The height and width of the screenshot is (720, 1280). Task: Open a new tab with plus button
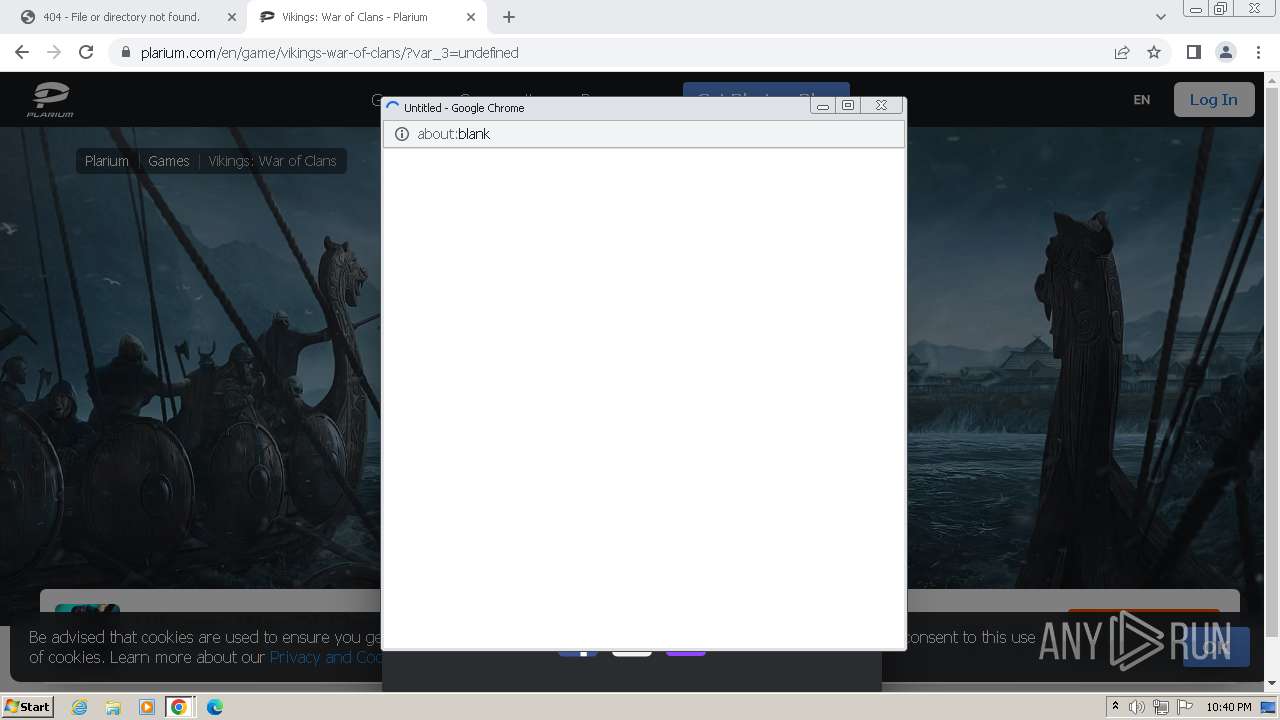coord(509,17)
